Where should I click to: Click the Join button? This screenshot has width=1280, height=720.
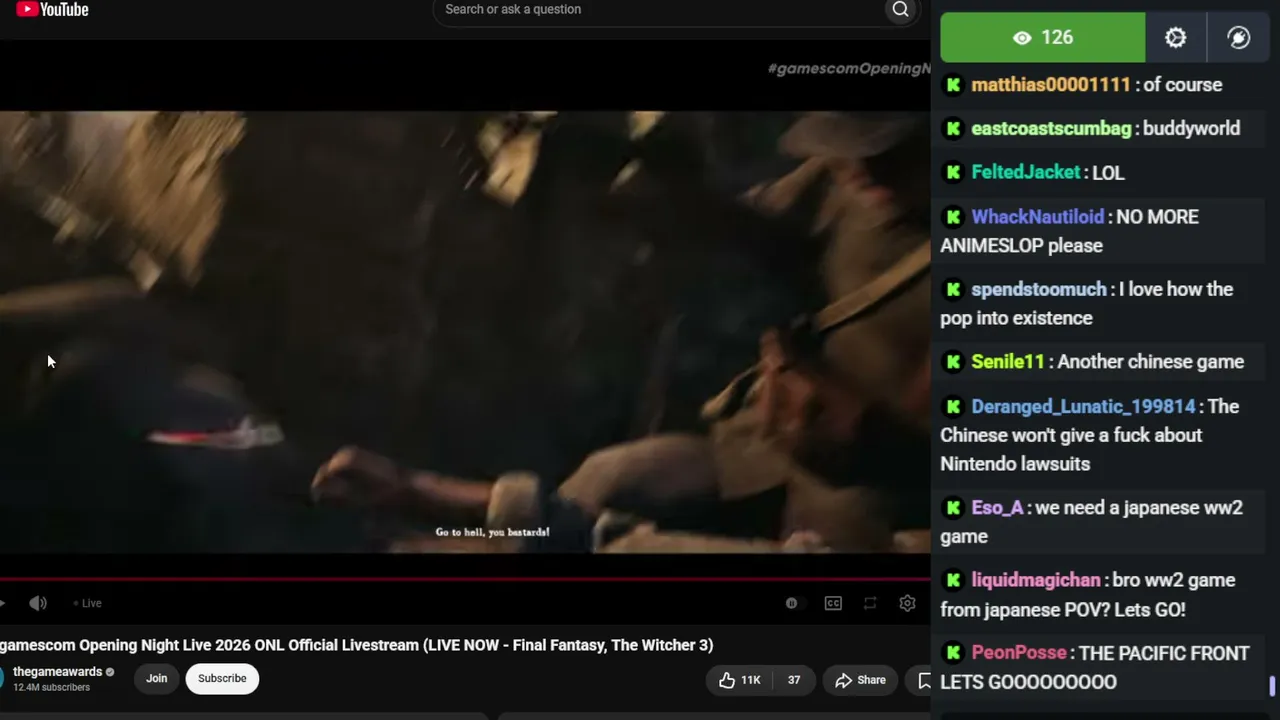click(x=157, y=679)
